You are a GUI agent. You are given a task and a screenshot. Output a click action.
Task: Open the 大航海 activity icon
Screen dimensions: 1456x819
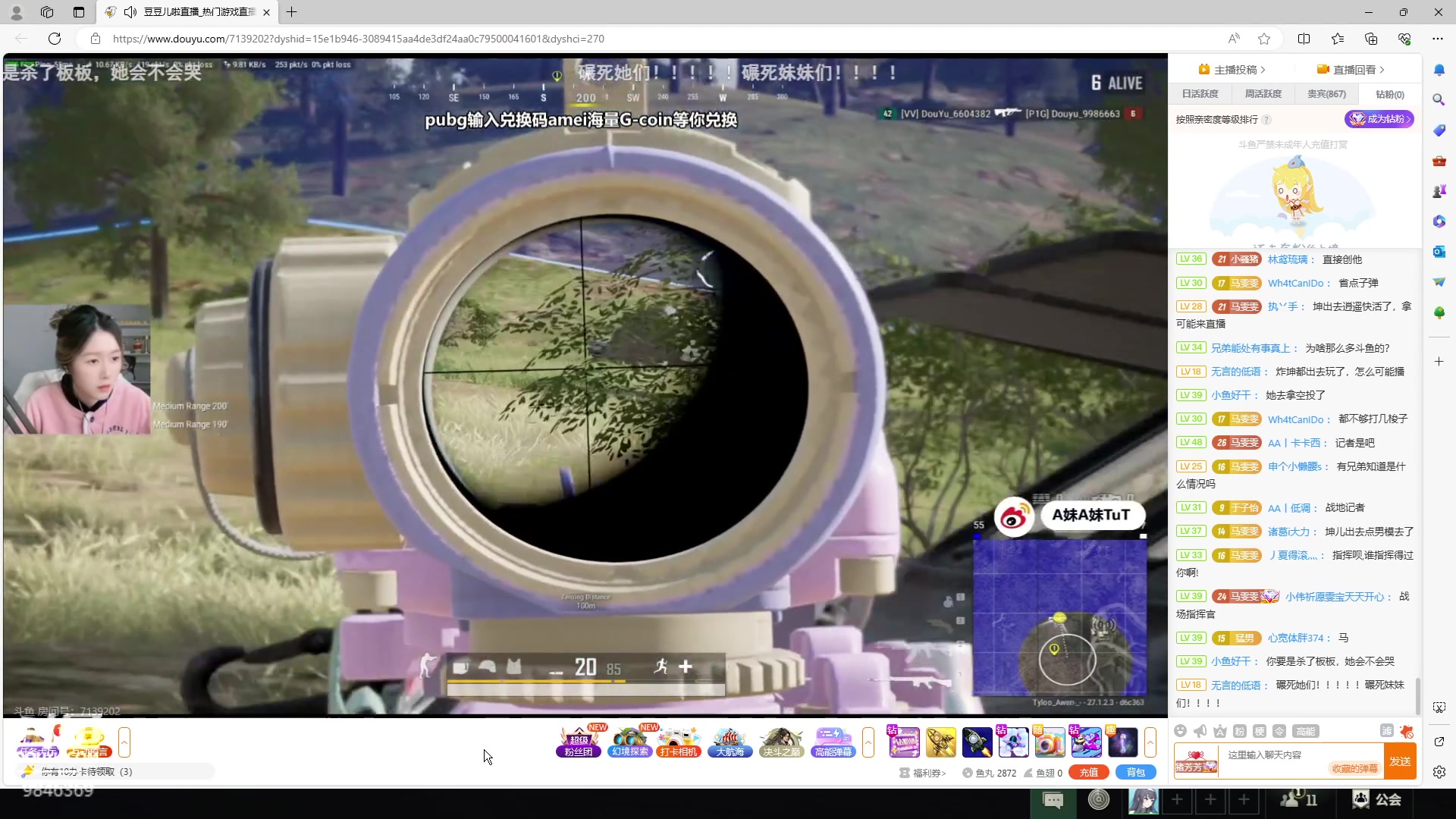click(730, 742)
